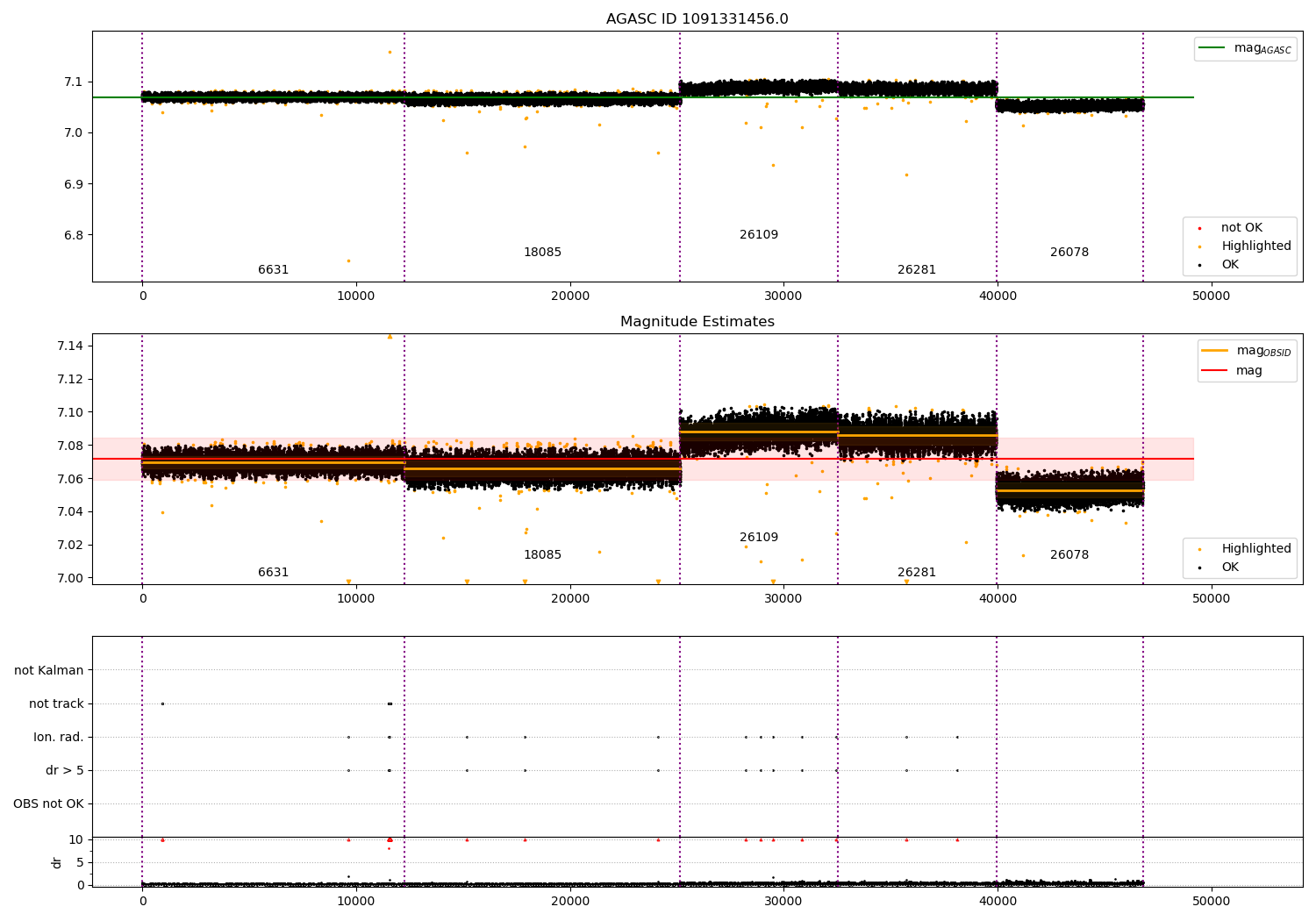Screen dimensions: 1316x921
Task: Click the 7.06 y-axis tick in the middle plot
Action: pos(70,479)
